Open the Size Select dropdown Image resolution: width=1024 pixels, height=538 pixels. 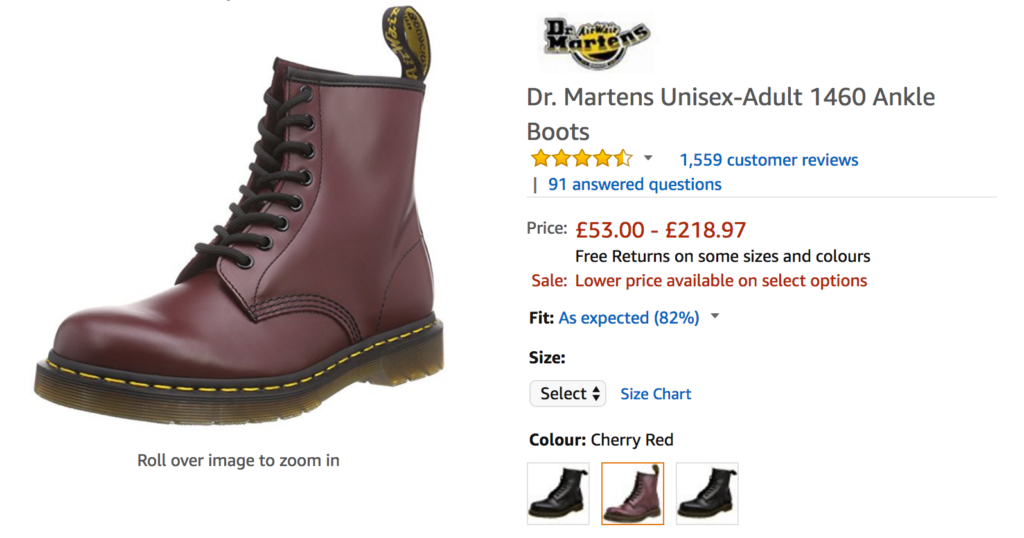(x=567, y=394)
